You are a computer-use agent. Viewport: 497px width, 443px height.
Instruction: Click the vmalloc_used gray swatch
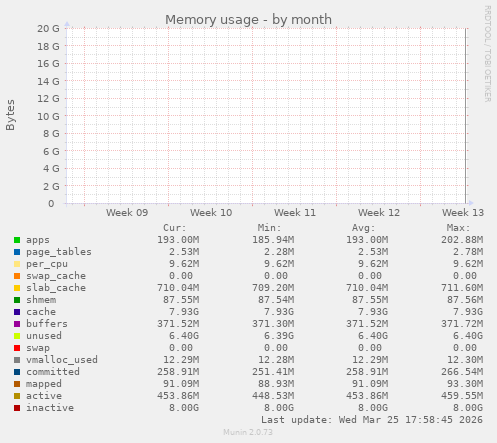click(x=17, y=360)
